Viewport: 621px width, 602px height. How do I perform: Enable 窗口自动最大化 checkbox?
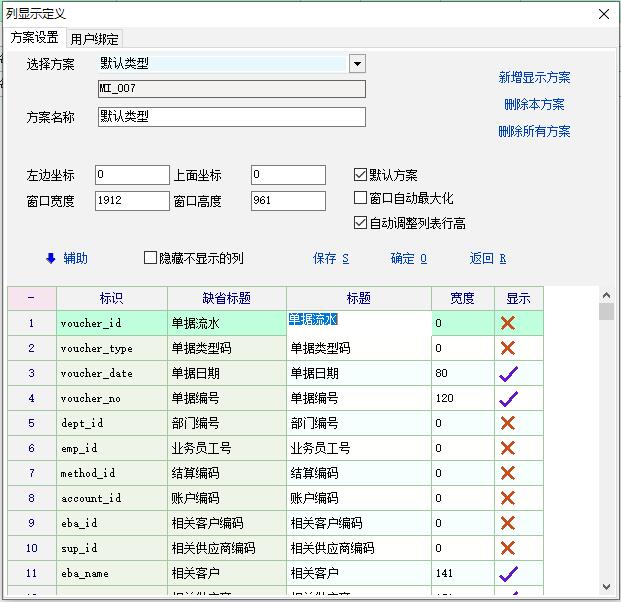point(361,198)
